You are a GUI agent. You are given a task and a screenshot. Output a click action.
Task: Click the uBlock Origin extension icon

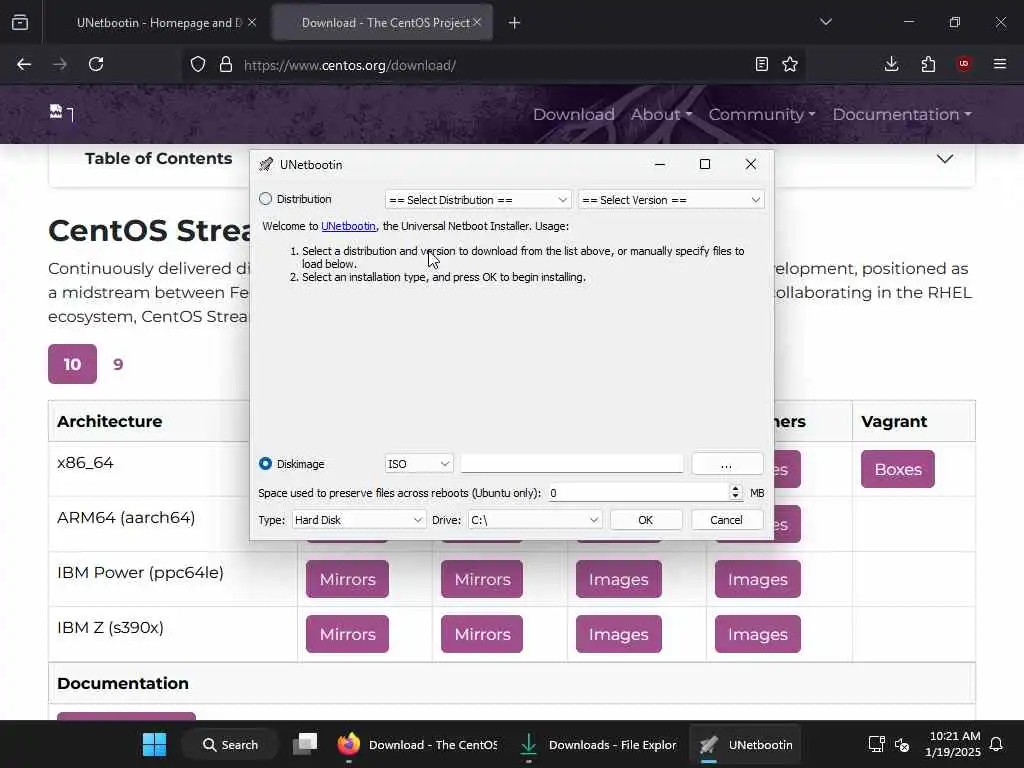tap(964, 64)
